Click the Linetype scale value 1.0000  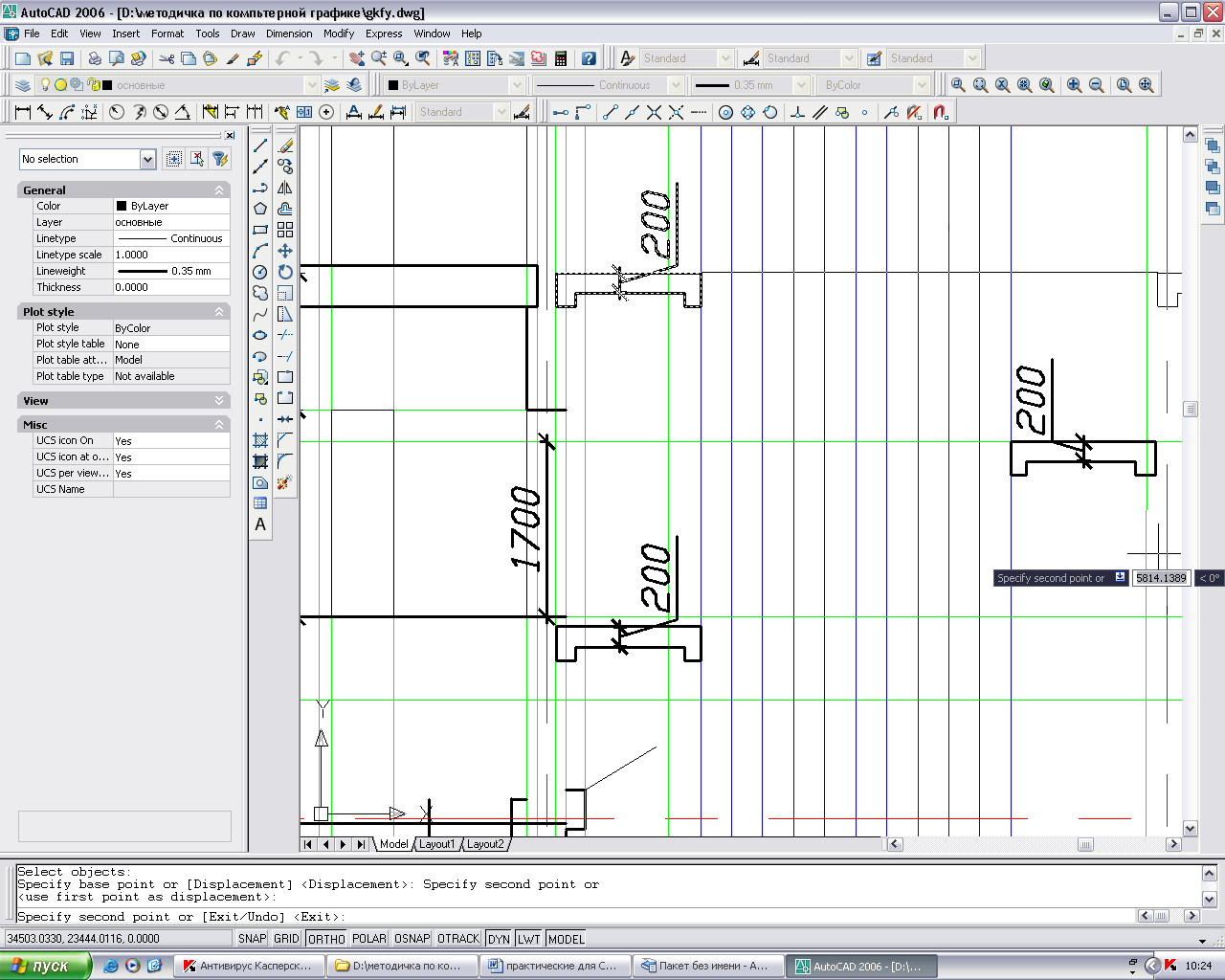pos(171,255)
